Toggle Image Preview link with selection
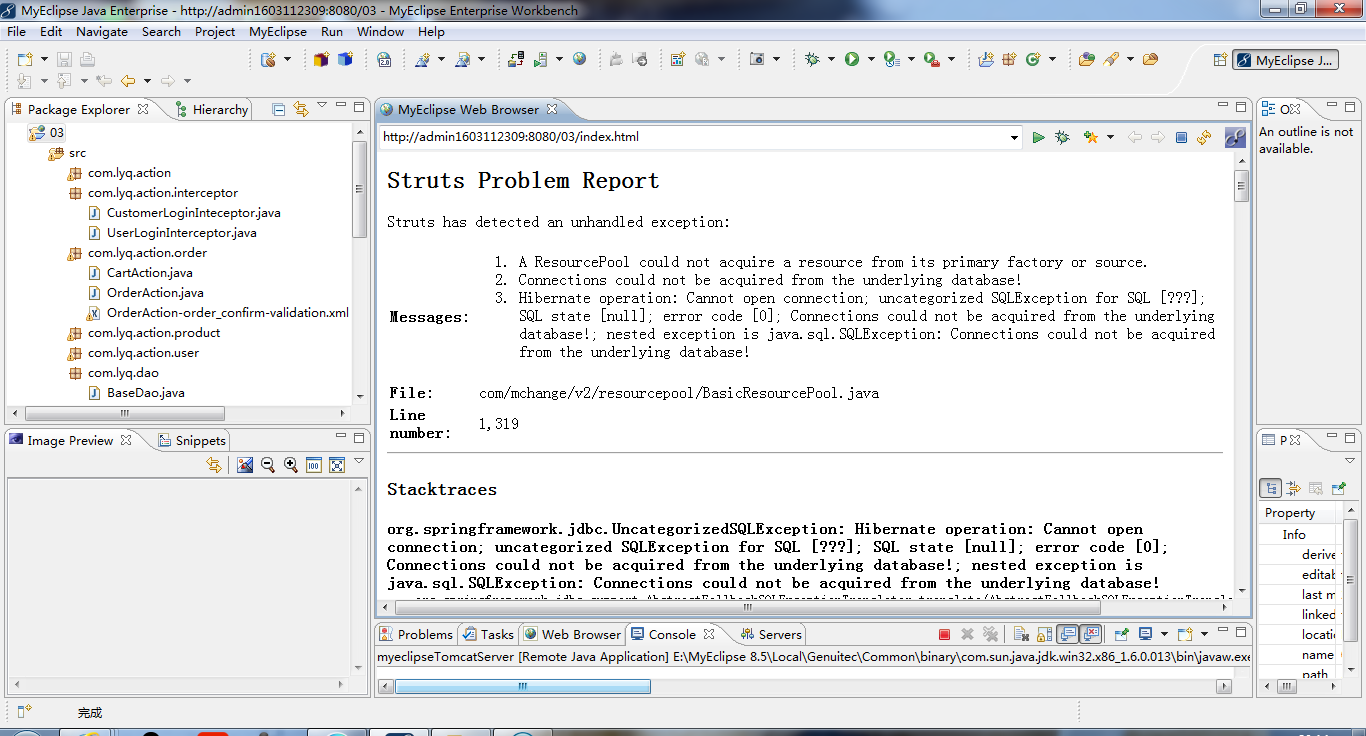Screen dimensions: 1366x736 (213, 465)
